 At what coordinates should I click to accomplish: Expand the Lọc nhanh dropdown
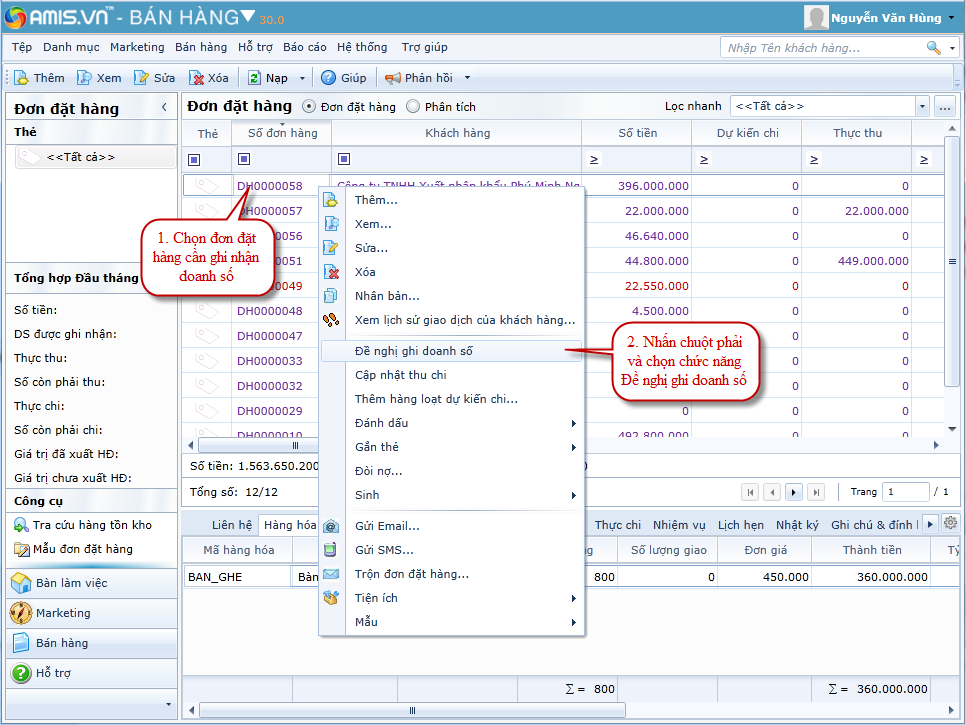(921, 106)
